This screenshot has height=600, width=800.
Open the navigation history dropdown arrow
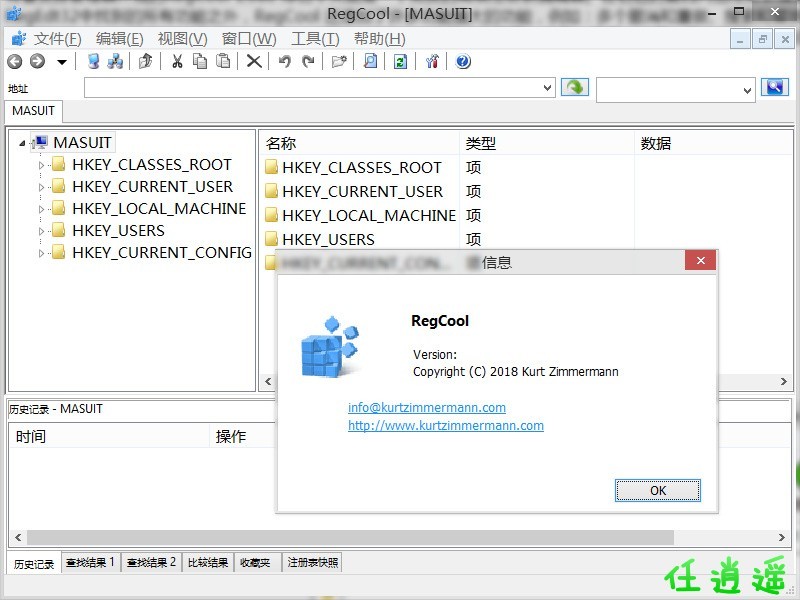pyautogui.click(x=62, y=62)
